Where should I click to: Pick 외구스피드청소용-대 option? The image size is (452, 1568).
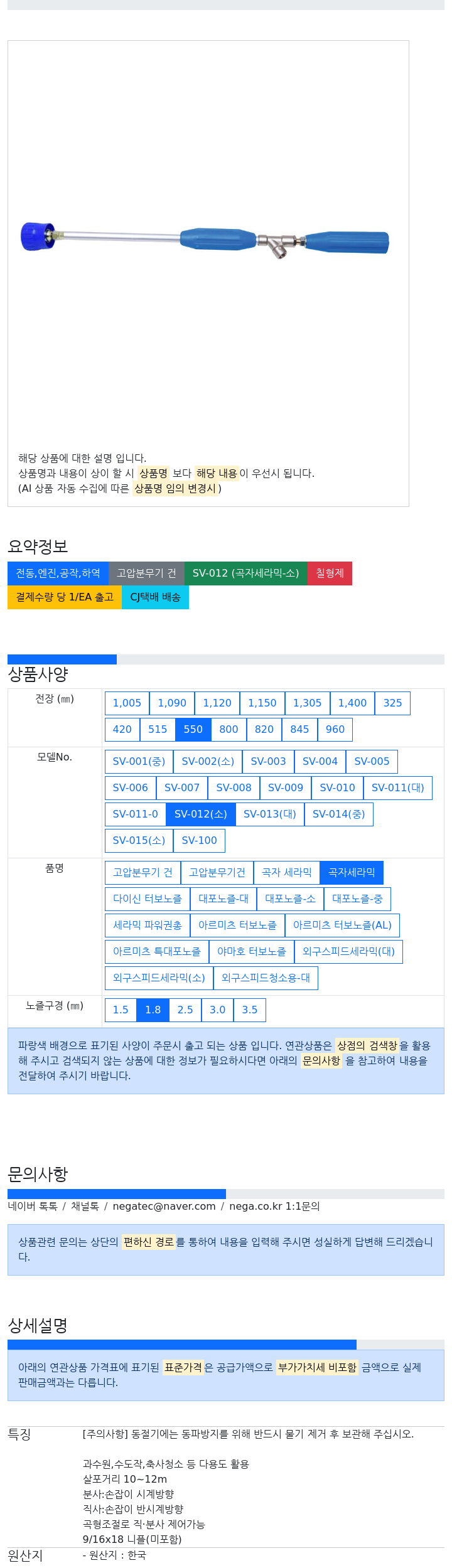tap(266, 978)
